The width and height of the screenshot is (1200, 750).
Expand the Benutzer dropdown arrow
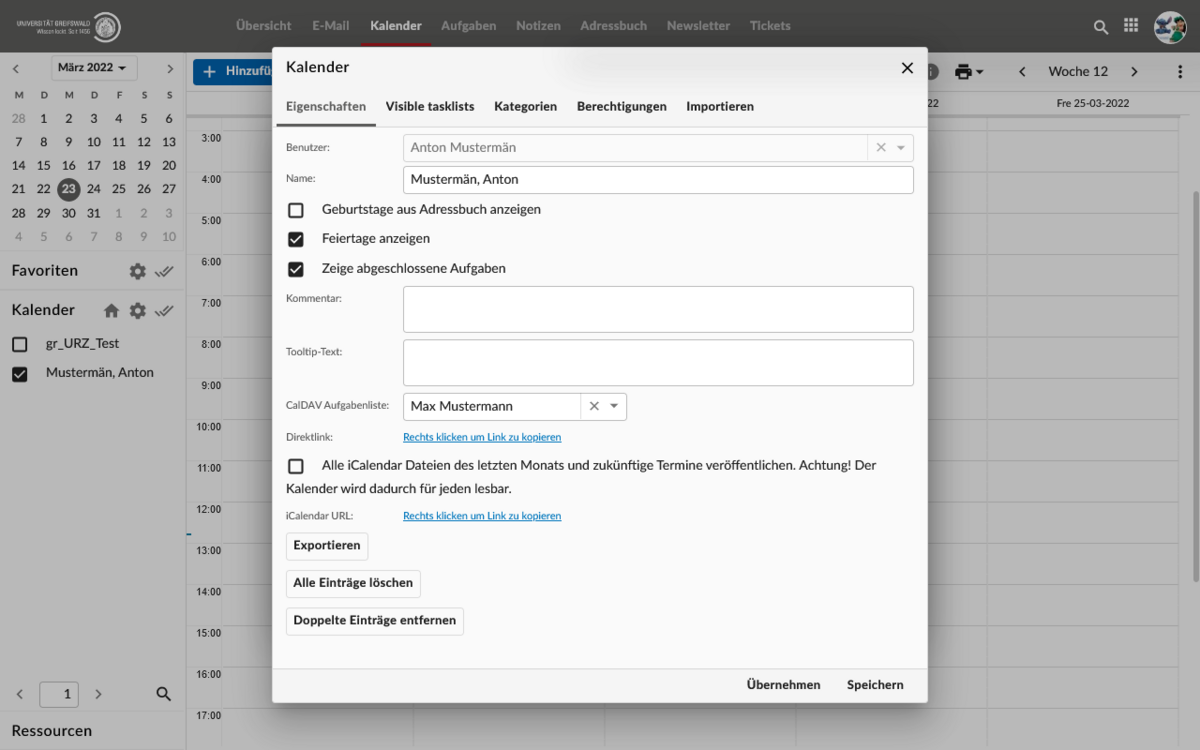[900, 148]
